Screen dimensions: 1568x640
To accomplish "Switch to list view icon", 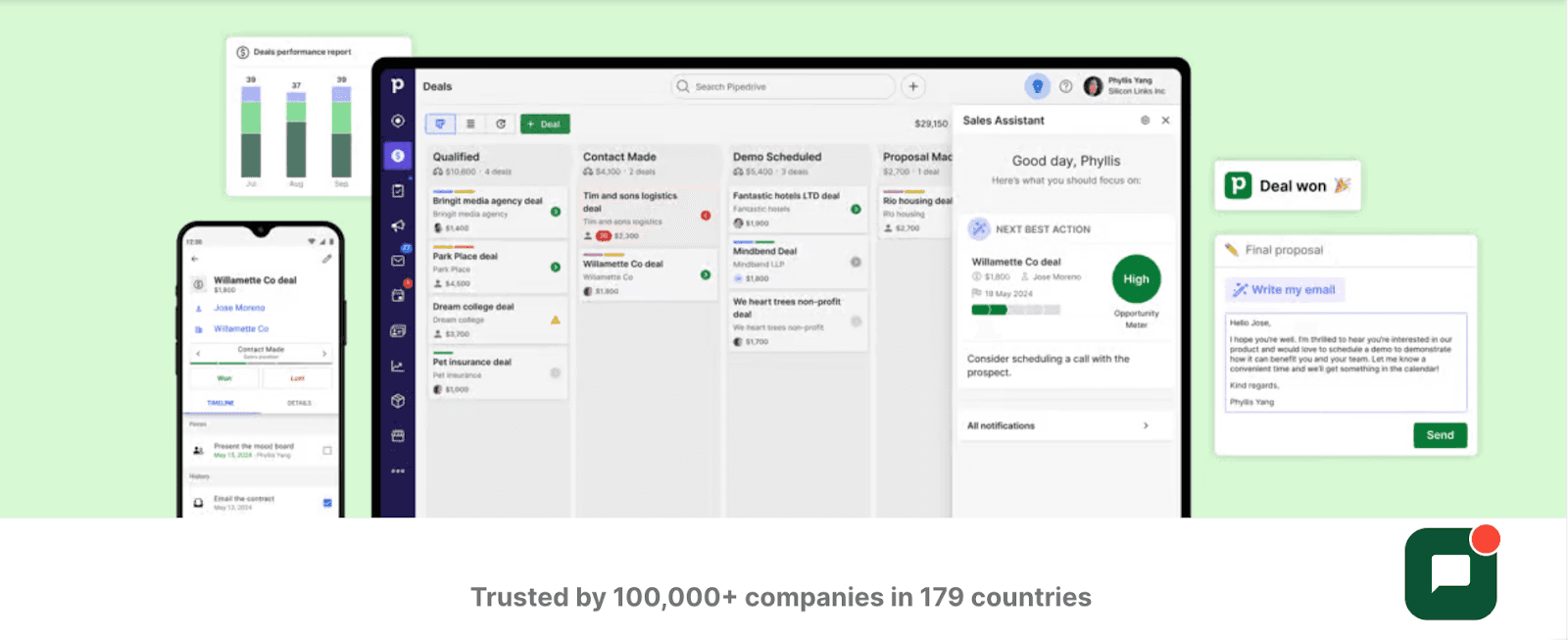I will coord(470,123).
